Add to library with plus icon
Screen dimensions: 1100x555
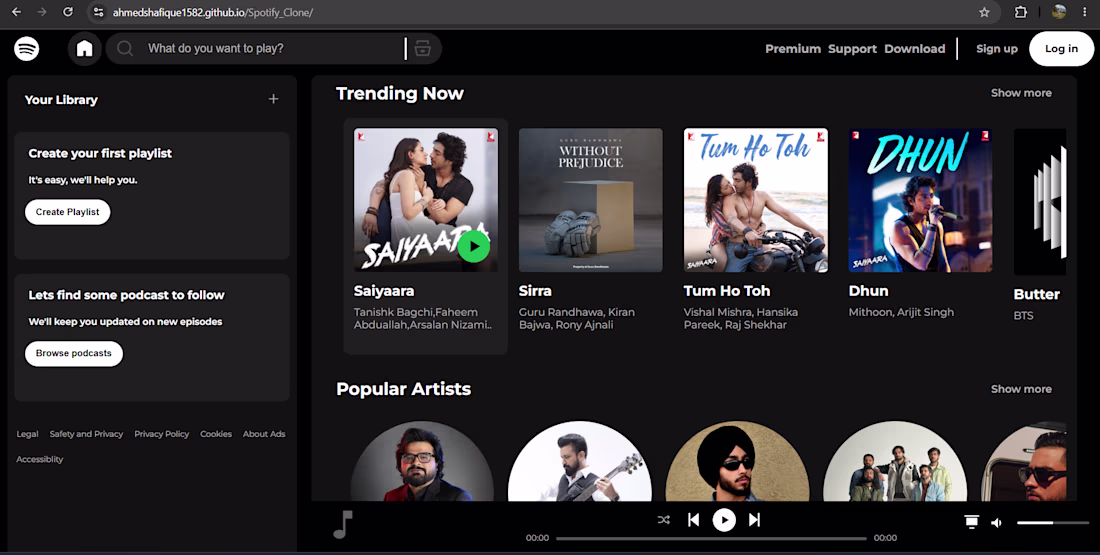[274, 99]
